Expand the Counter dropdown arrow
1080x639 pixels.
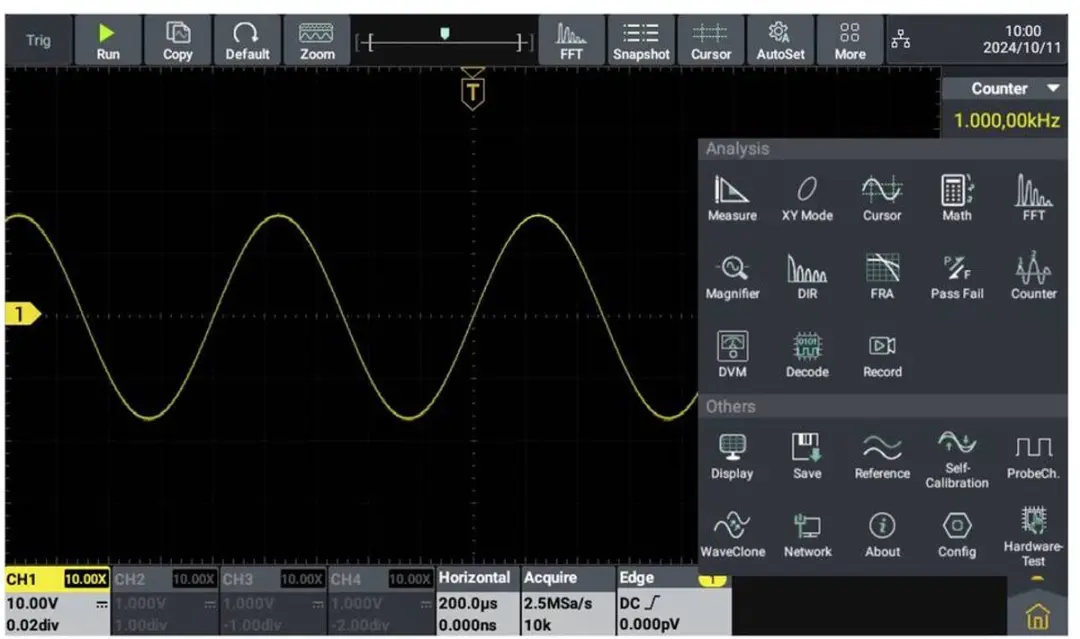point(1052,88)
